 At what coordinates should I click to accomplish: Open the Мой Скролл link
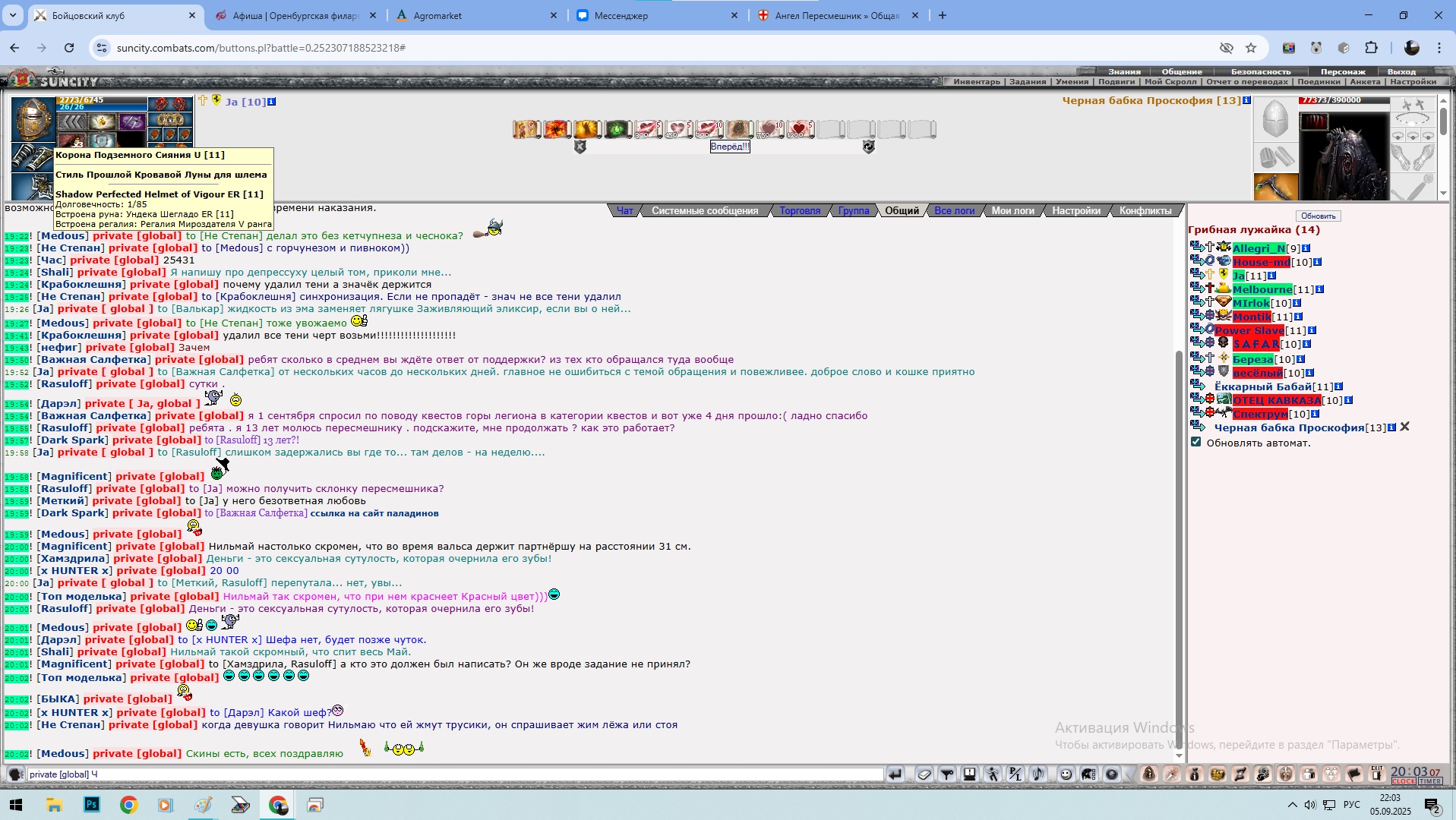pyautogui.click(x=1170, y=82)
